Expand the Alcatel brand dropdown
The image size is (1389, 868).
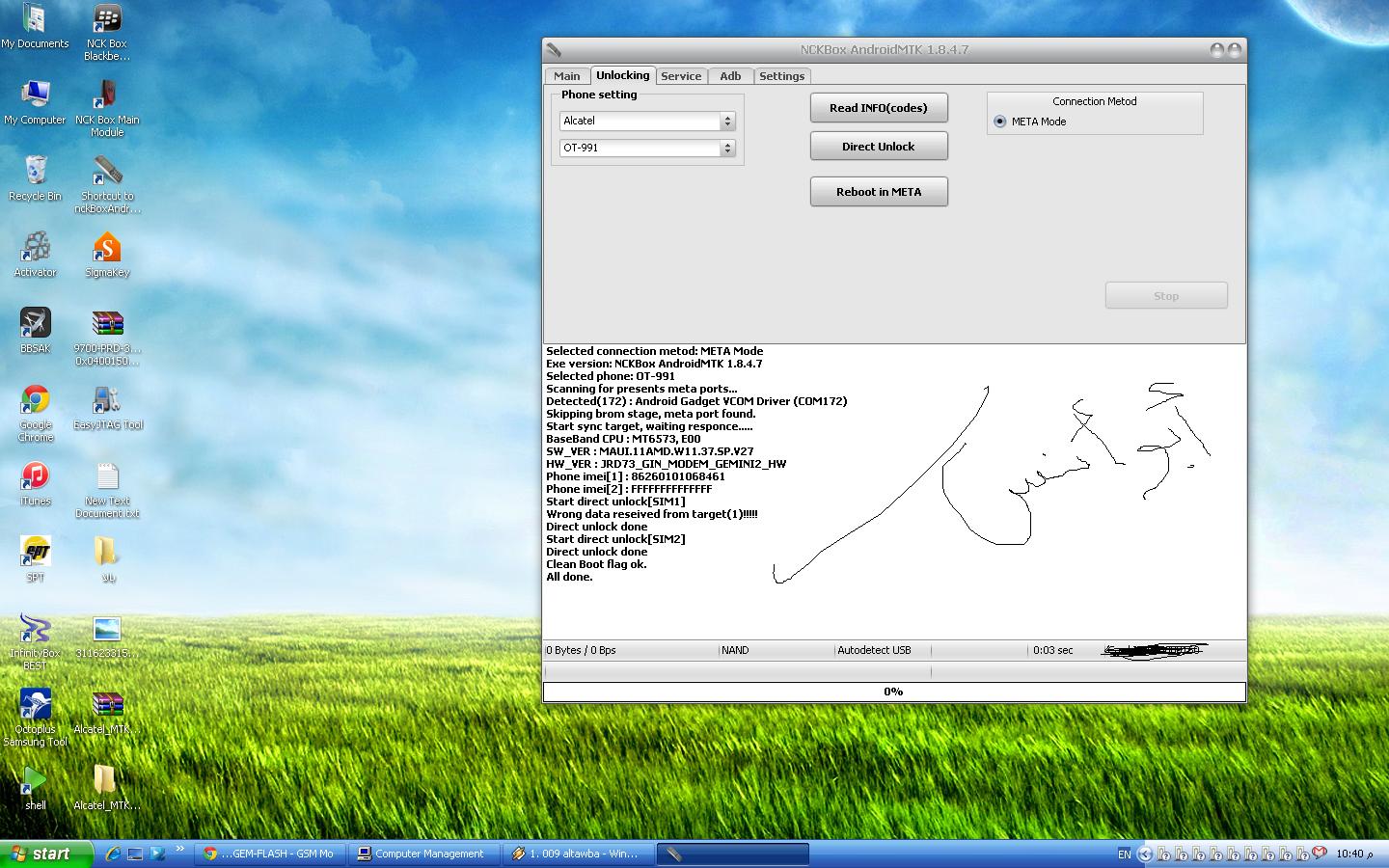pos(727,121)
